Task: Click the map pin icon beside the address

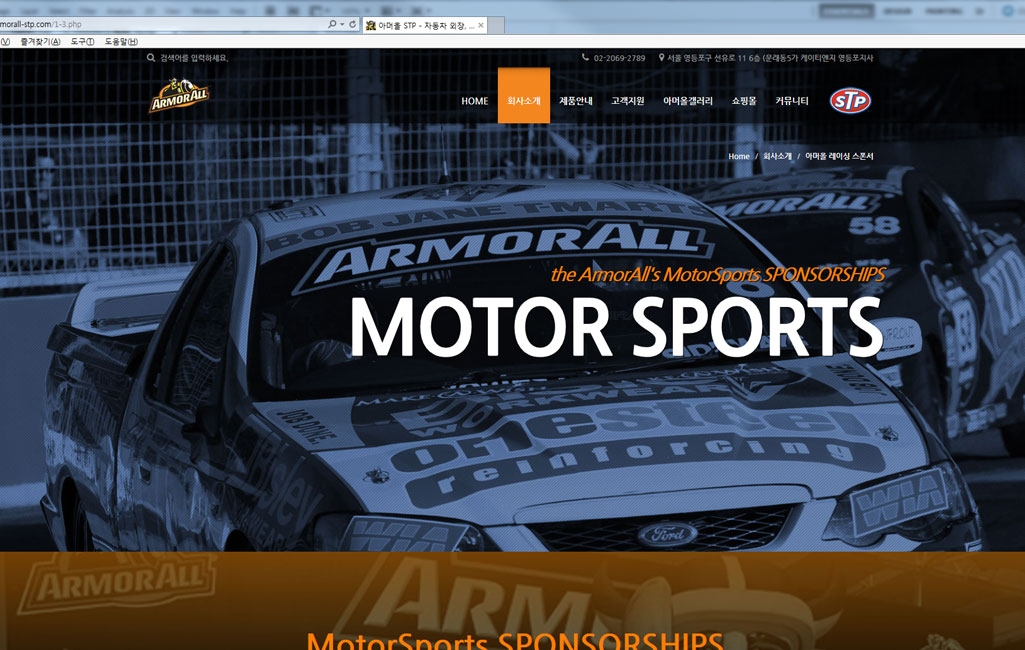Action: [x=662, y=58]
